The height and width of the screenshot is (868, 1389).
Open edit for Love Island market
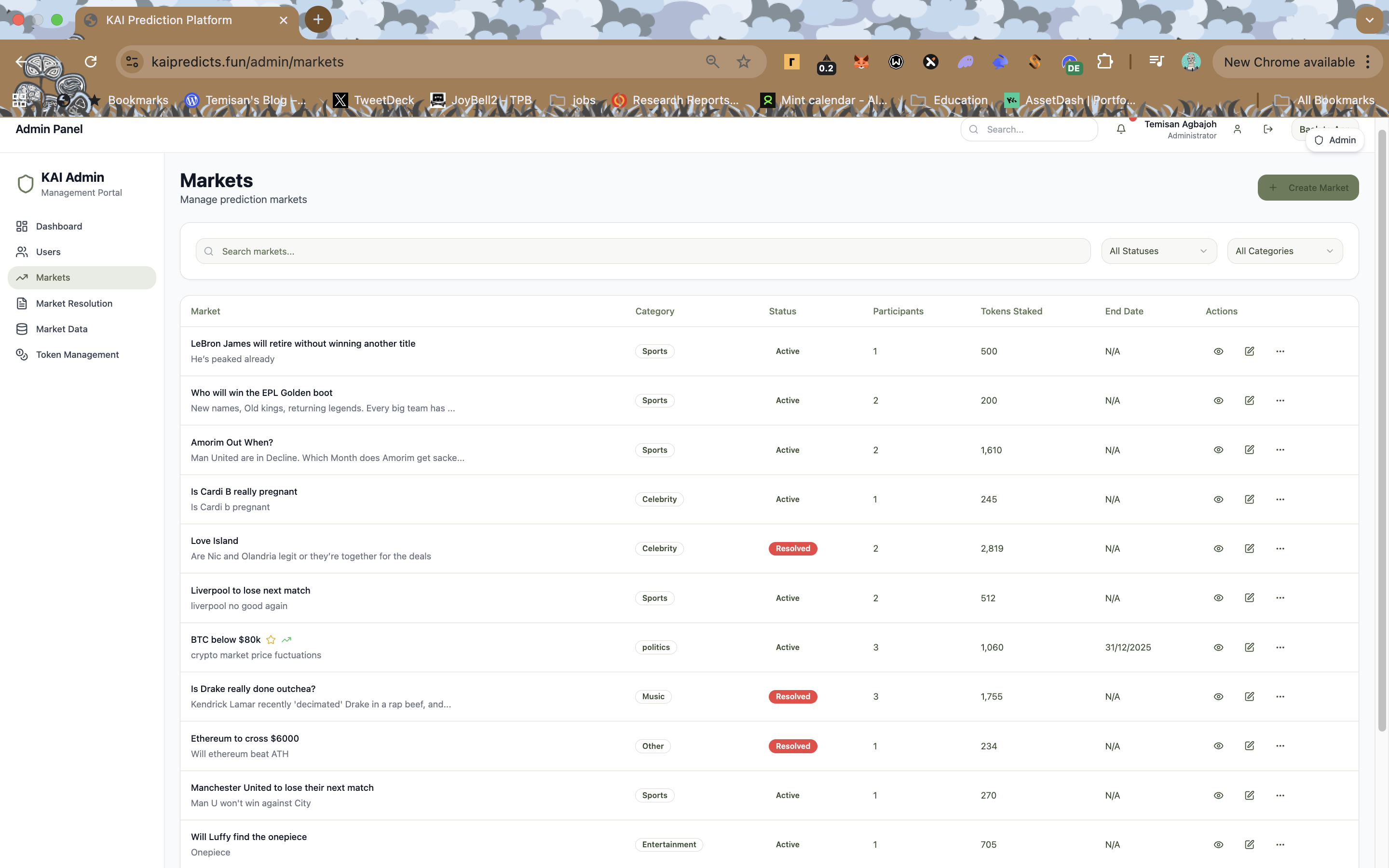pyautogui.click(x=1249, y=548)
